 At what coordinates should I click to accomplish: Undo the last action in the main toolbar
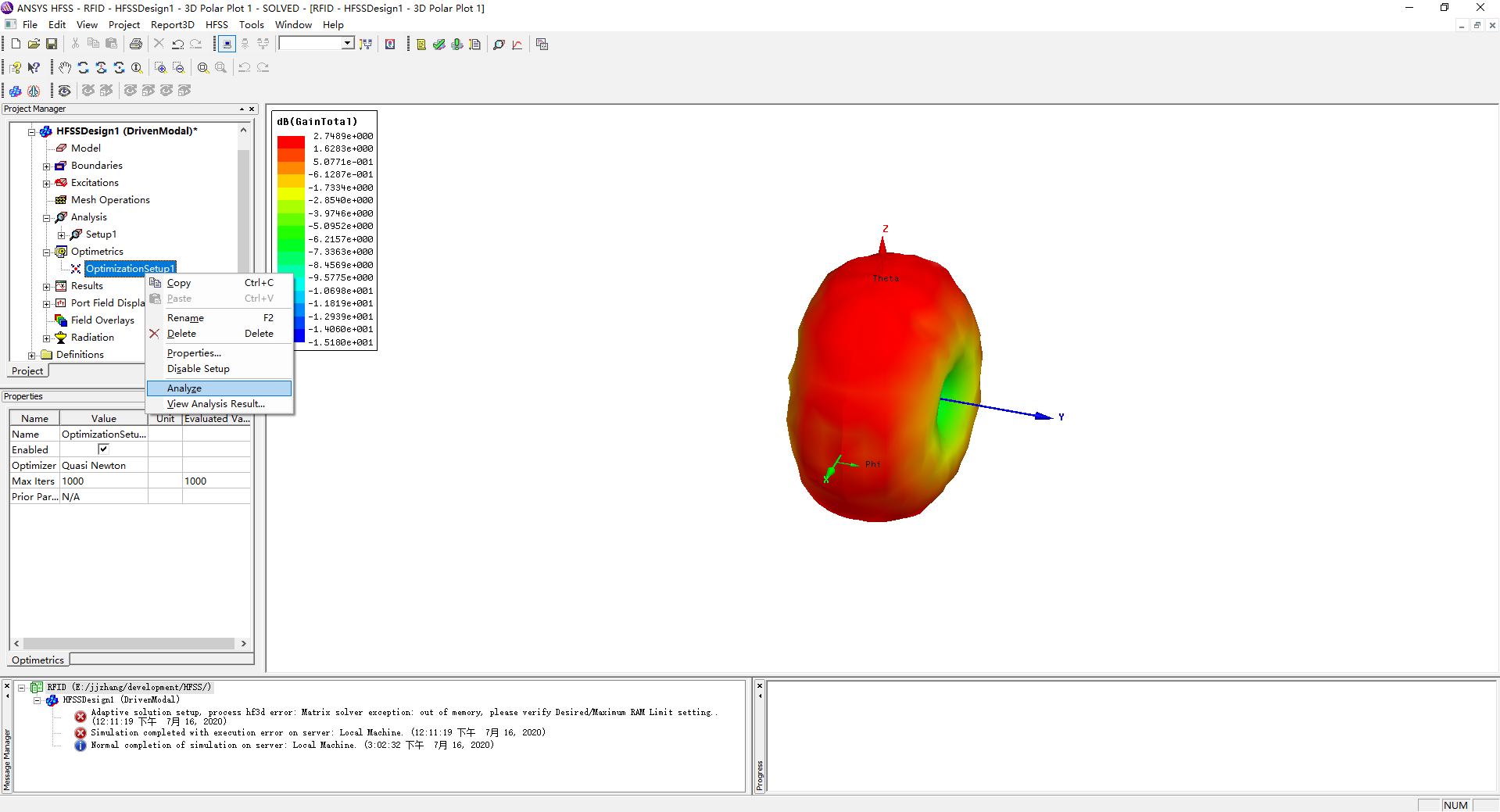[x=177, y=44]
